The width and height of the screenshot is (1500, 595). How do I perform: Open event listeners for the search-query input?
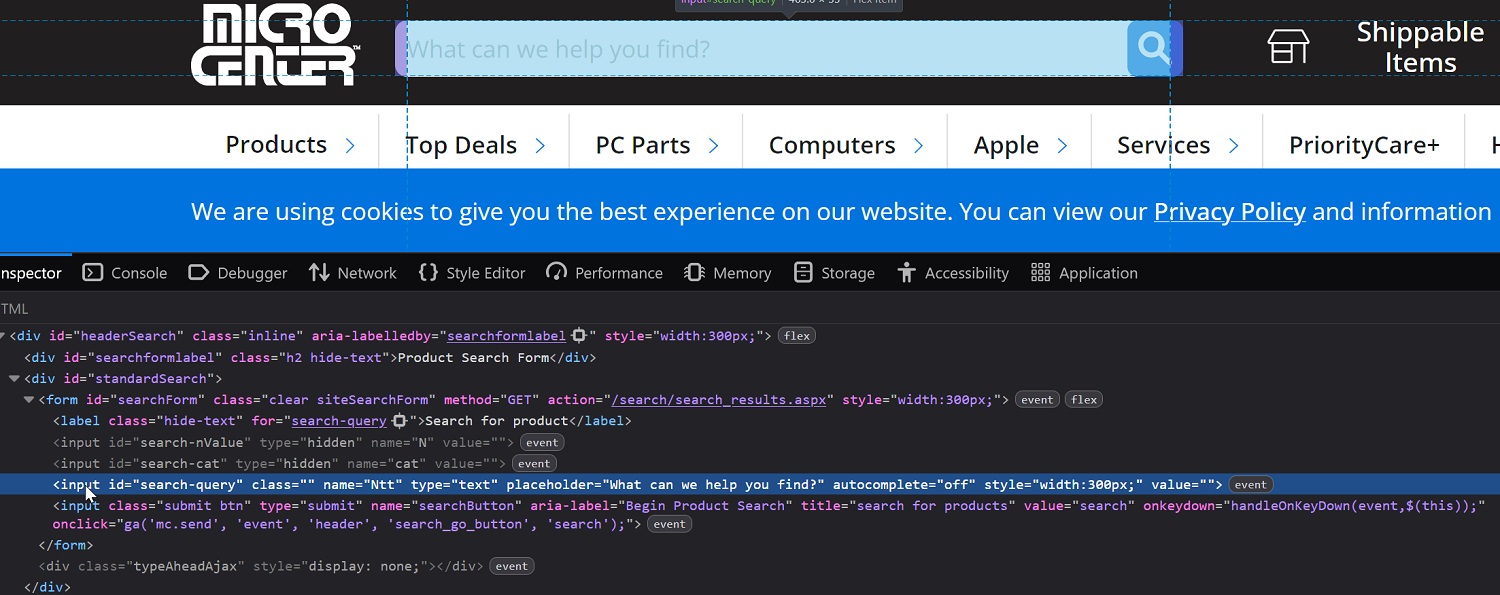click(1249, 484)
